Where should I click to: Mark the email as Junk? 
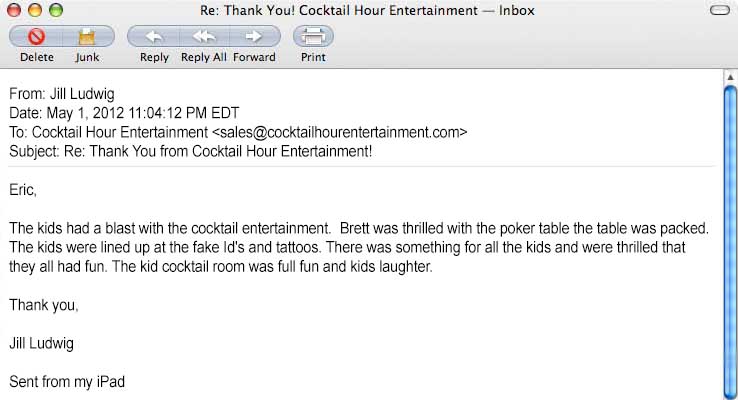pyautogui.click(x=87, y=37)
